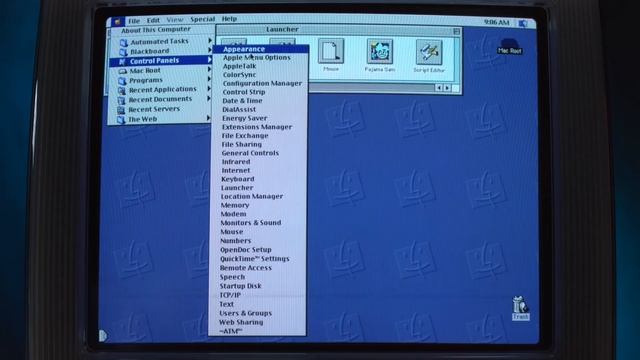Choose Appearance control panel
The height and width of the screenshot is (360, 640).
(x=260, y=49)
